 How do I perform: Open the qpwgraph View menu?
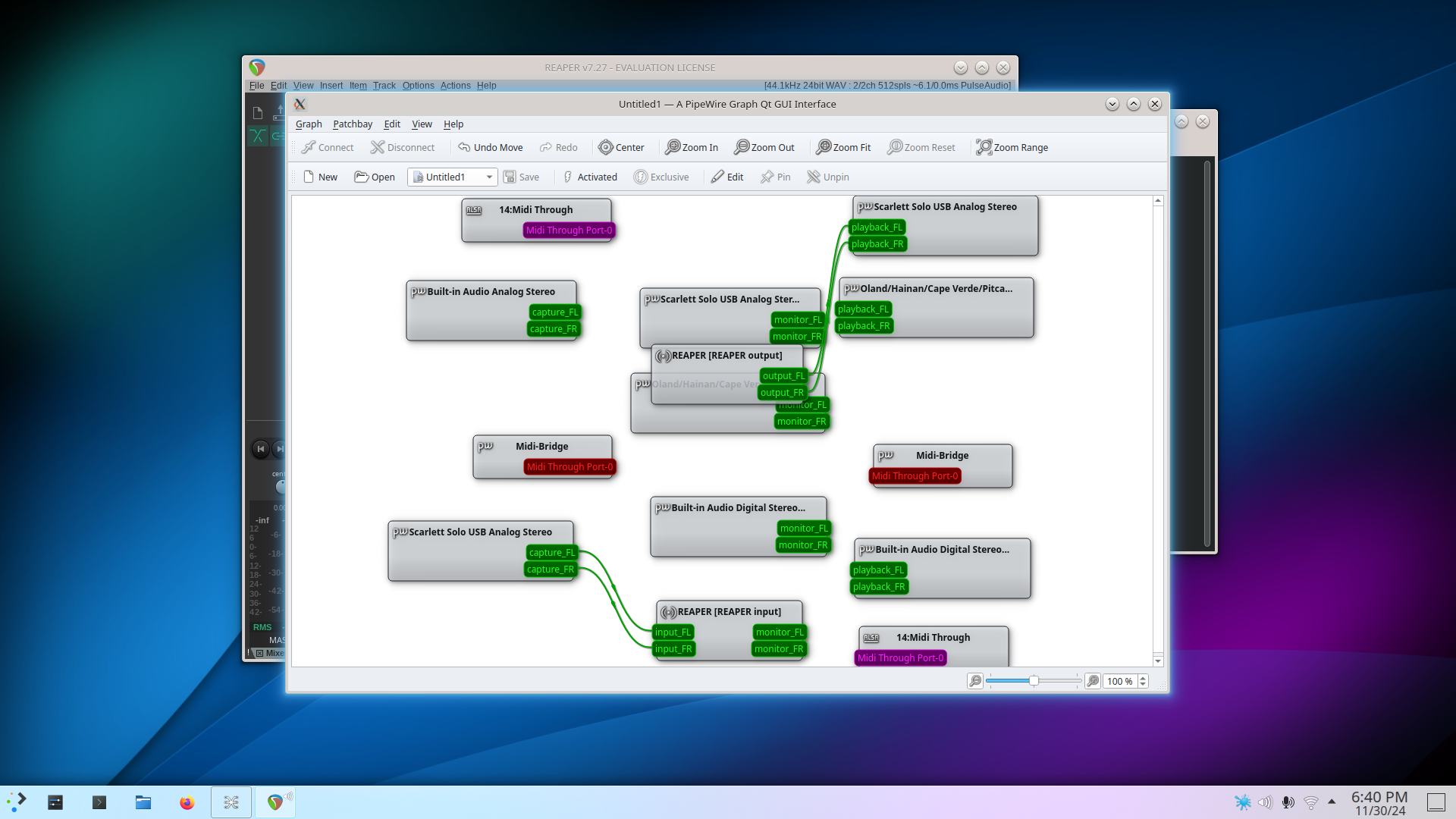click(422, 124)
